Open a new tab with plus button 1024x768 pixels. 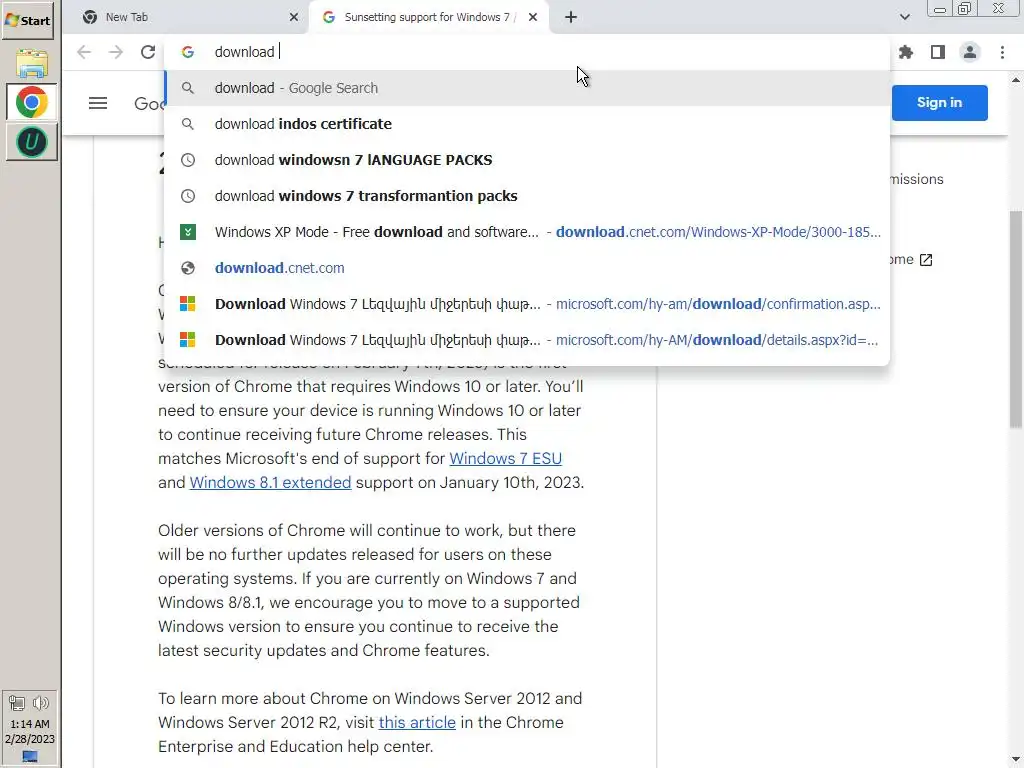click(571, 17)
